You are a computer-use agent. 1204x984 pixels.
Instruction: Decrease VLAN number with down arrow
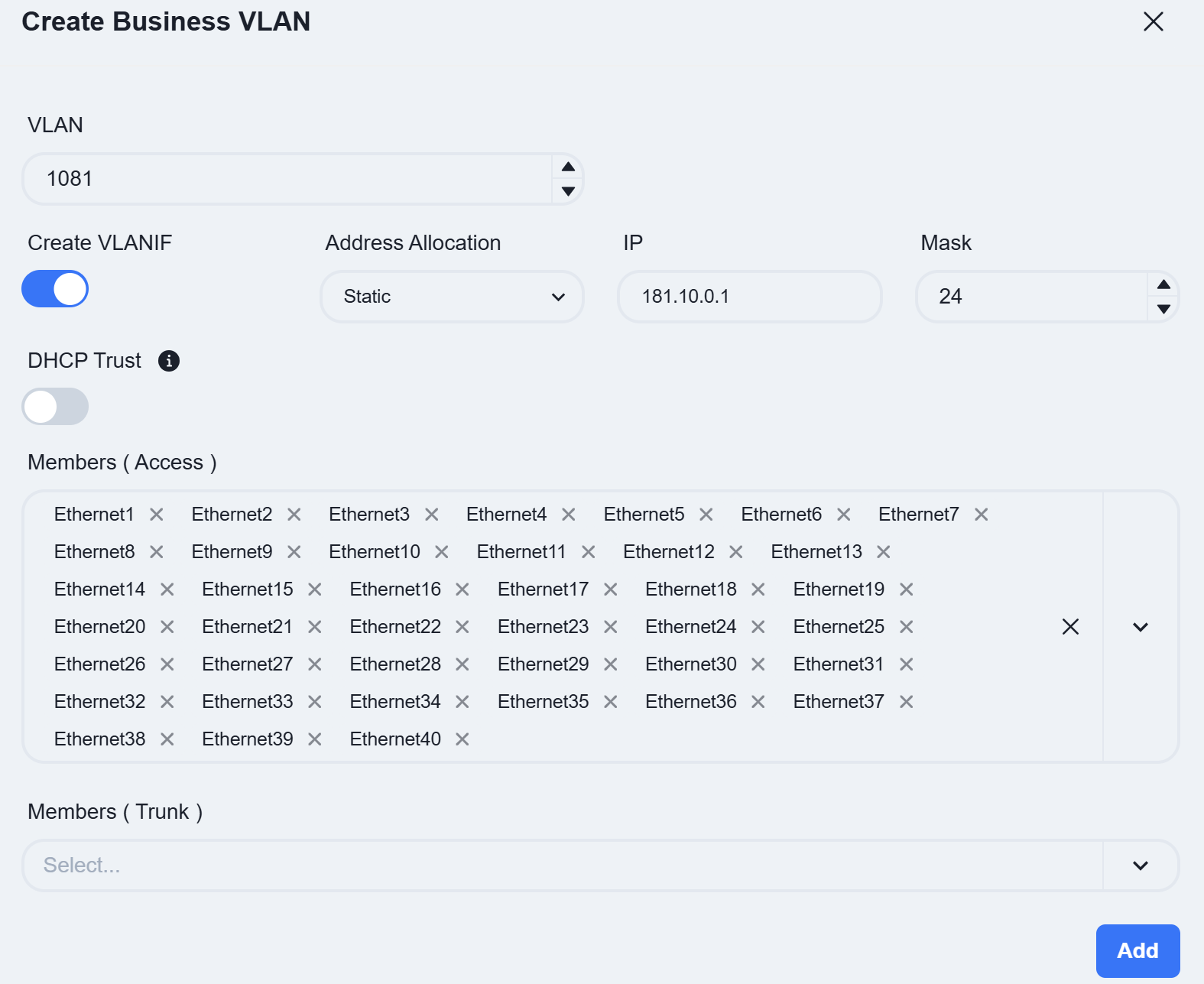(568, 191)
